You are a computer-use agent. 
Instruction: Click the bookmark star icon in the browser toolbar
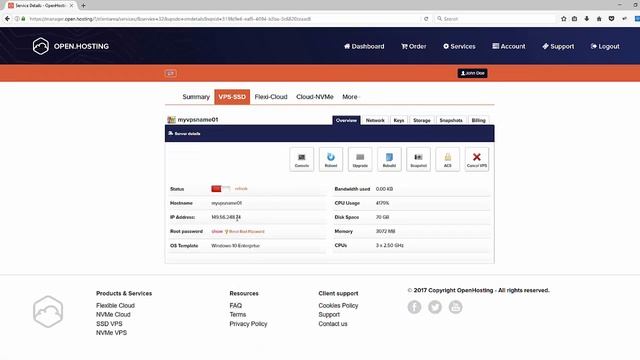click(x=564, y=19)
